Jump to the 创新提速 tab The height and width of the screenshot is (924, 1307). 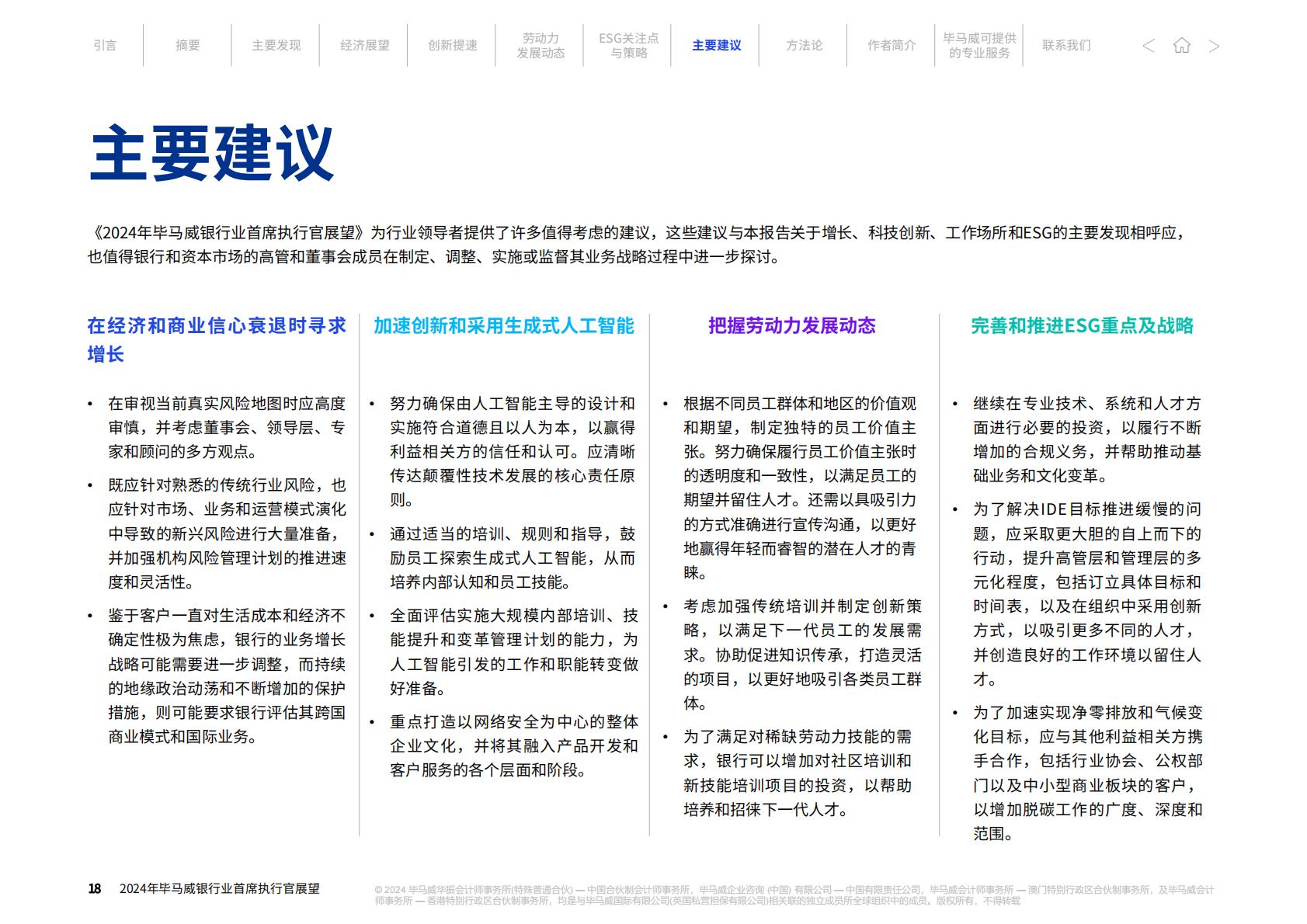click(452, 45)
